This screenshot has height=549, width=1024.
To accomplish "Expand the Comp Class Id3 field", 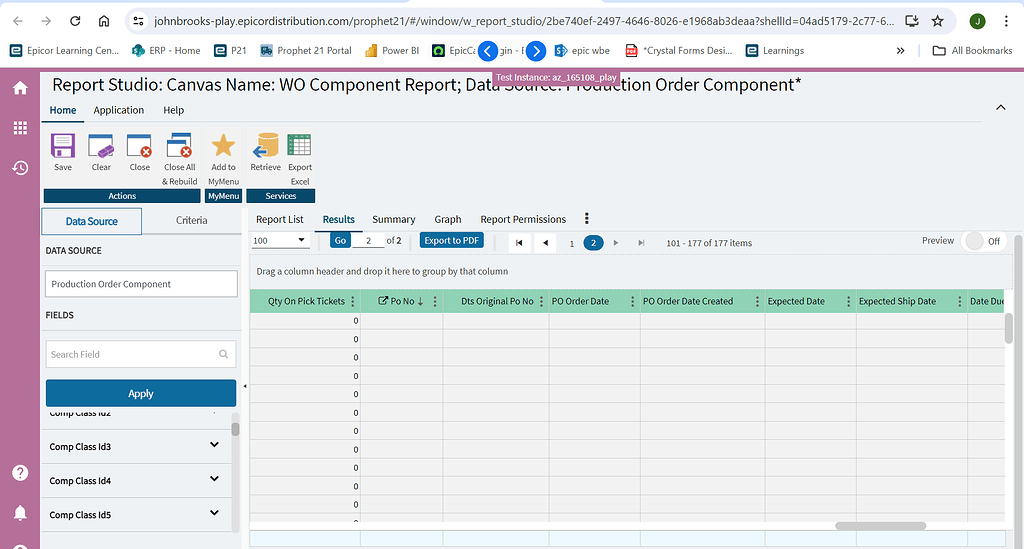I will (x=214, y=445).
